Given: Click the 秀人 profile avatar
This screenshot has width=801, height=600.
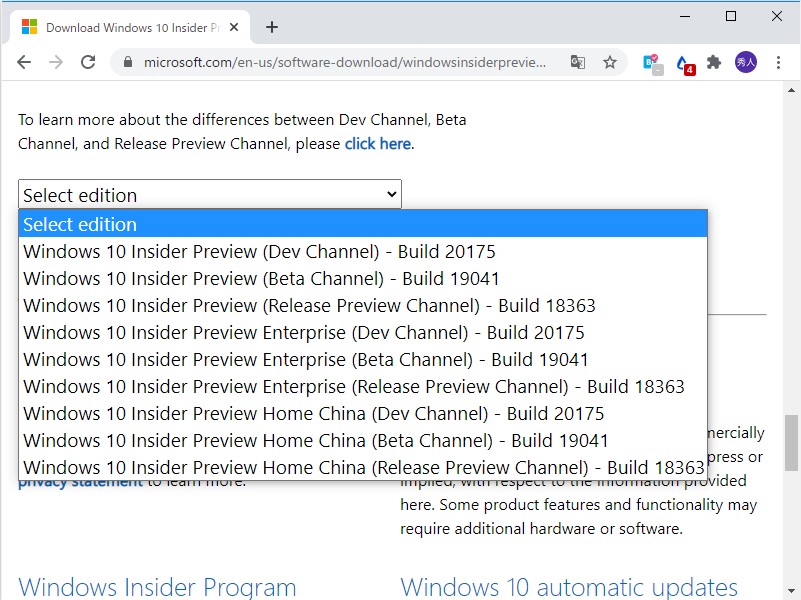Looking at the screenshot, I should pyautogui.click(x=747, y=61).
